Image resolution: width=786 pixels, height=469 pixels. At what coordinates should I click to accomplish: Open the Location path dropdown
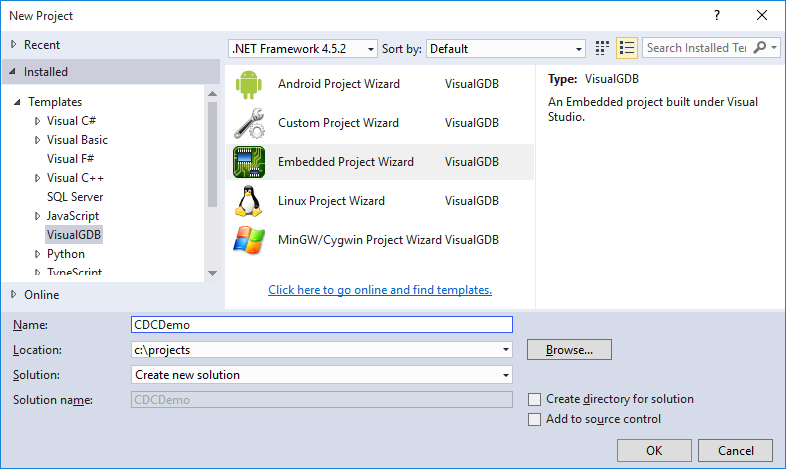pyautogui.click(x=506, y=350)
